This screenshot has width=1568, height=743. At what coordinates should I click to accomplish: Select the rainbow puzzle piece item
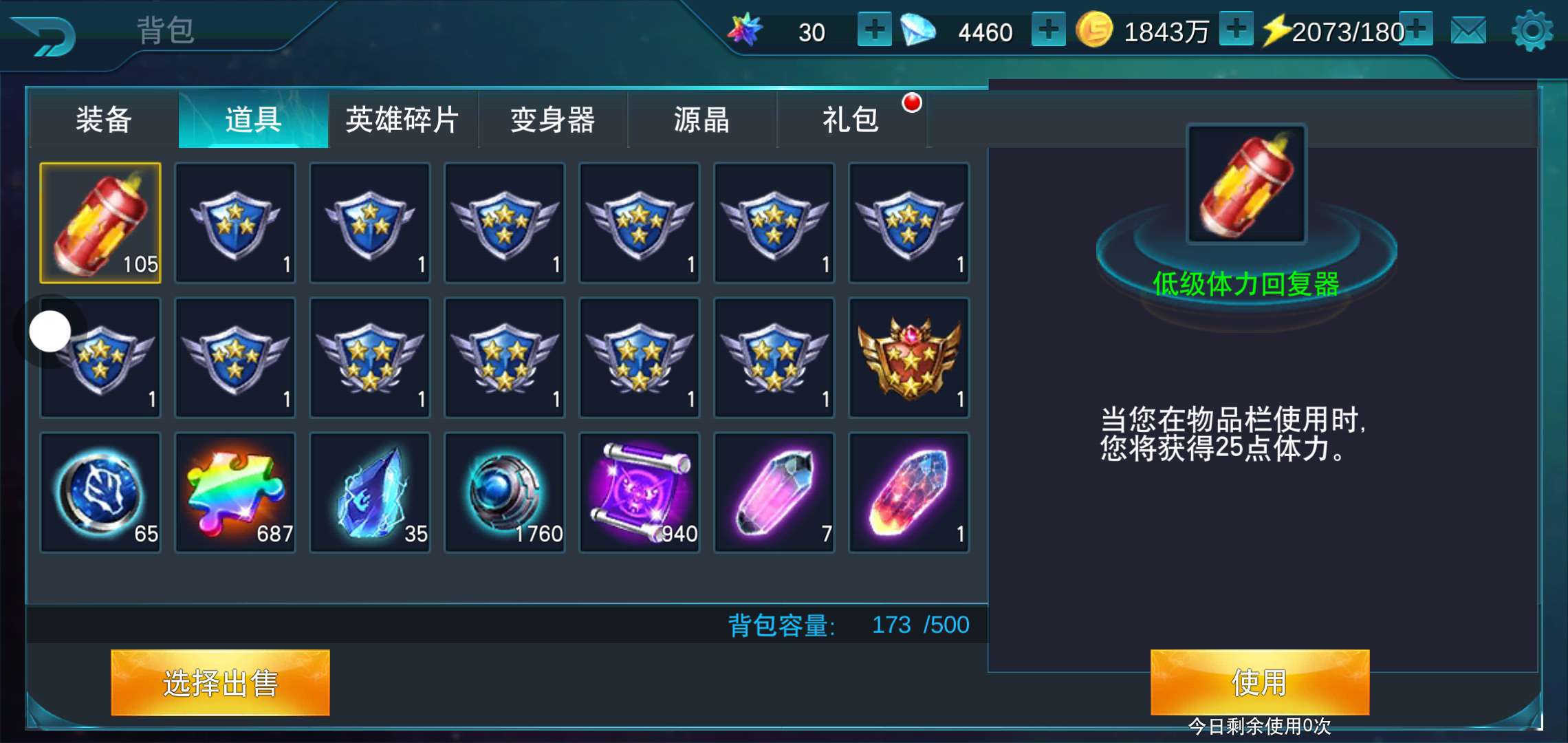coord(235,493)
